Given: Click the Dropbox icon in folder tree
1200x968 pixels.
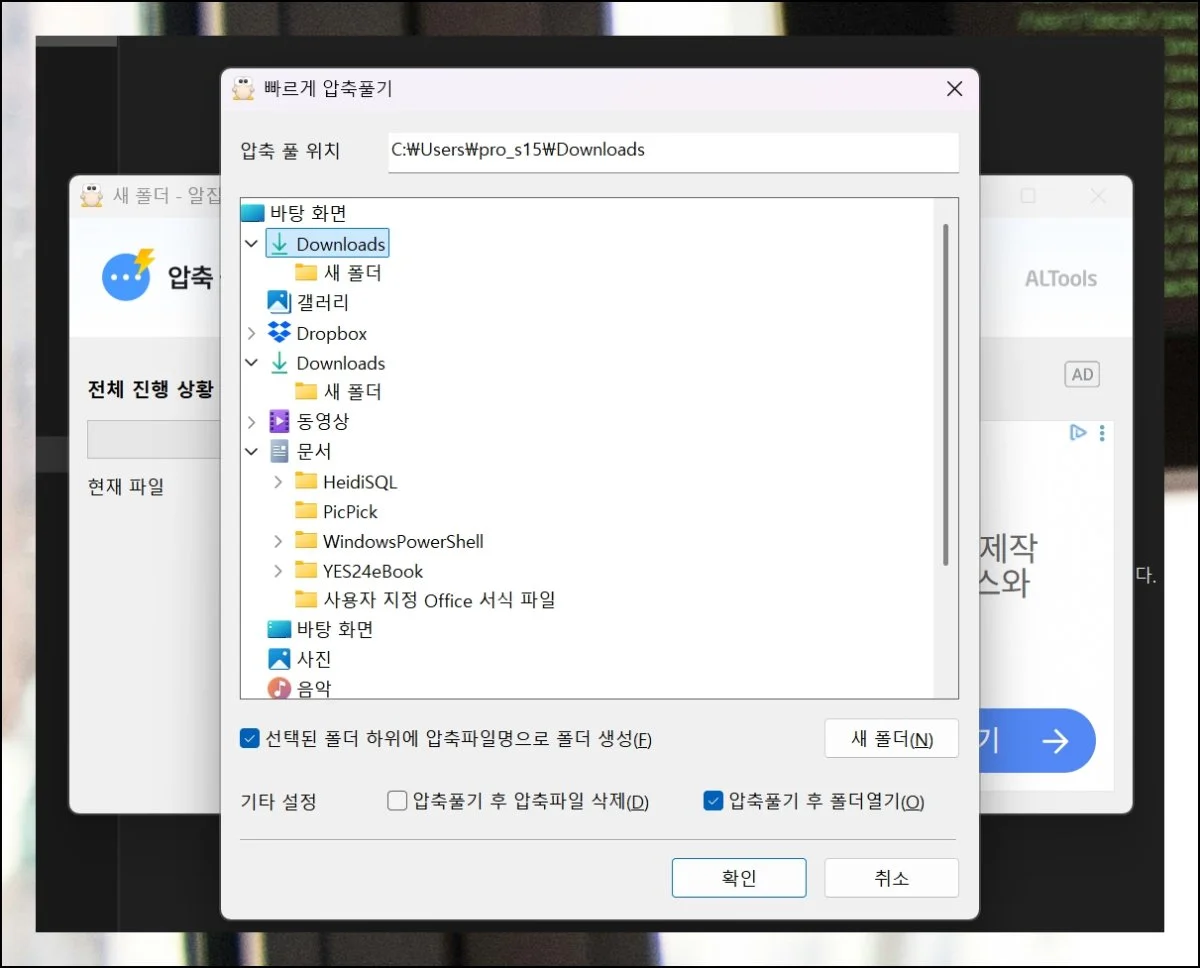Looking at the screenshot, I should (279, 333).
